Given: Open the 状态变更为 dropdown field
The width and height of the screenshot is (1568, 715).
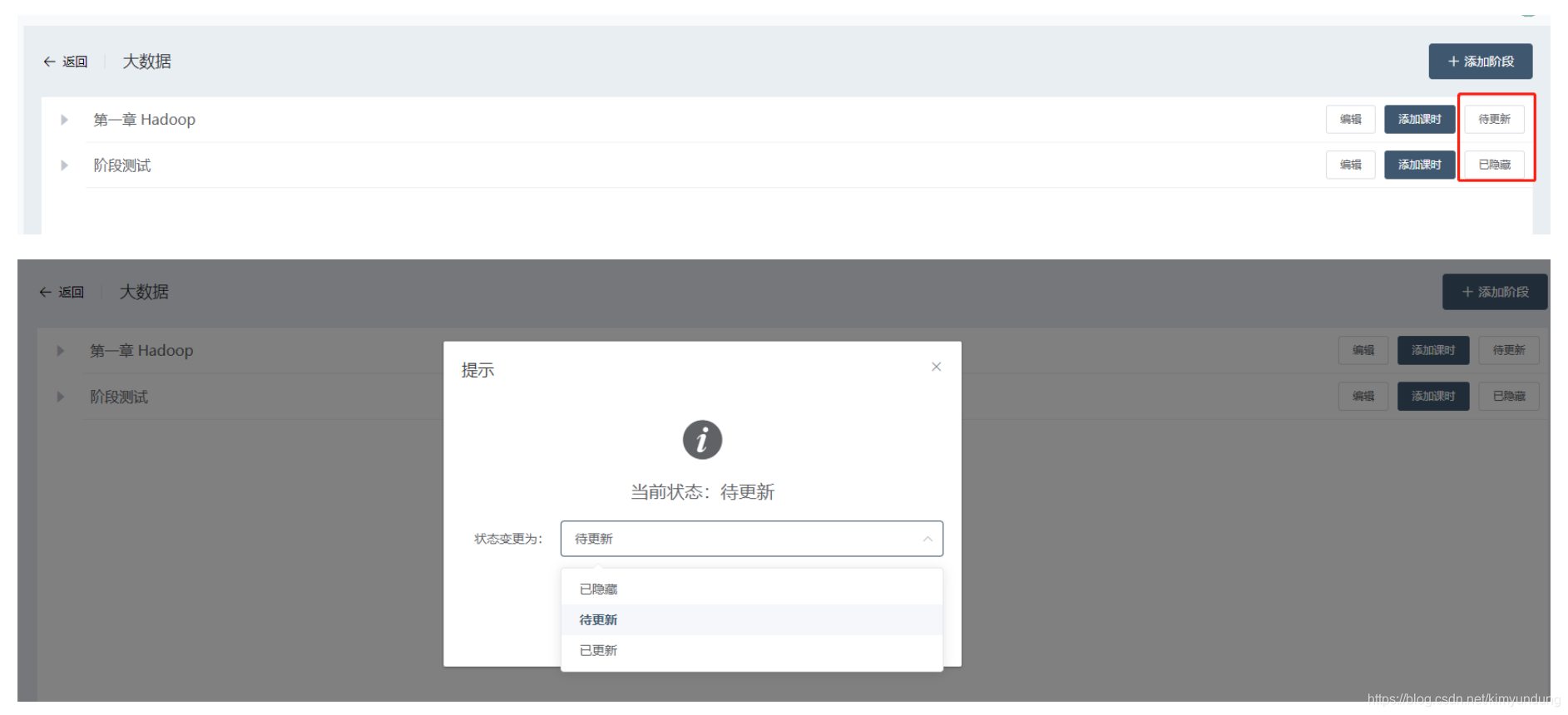Looking at the screenshot, I should point(751,539).
